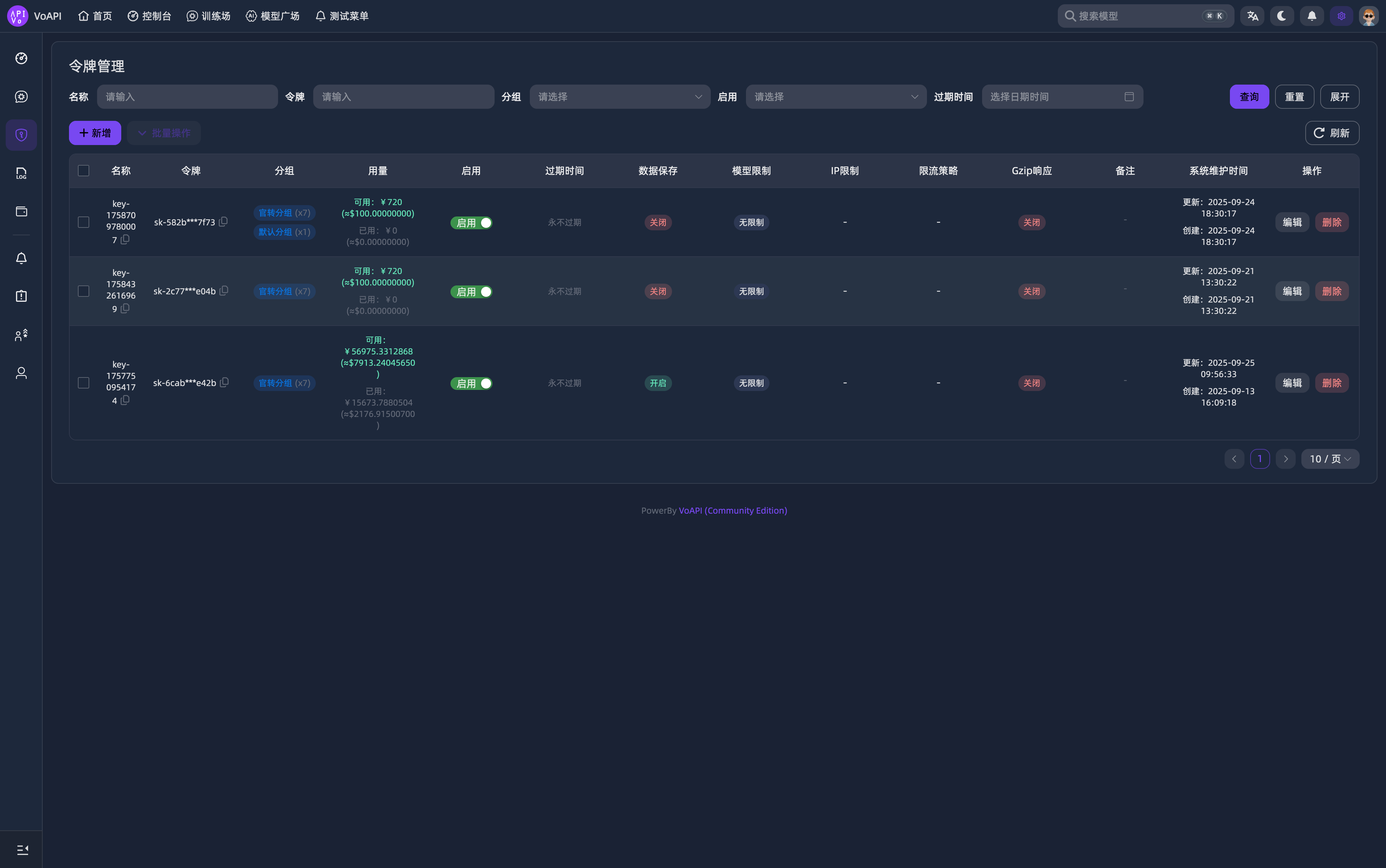Switch to dark mode moon icon
Image resolution: width=1386 pixels, height=868 pixels.
(x=1281, y=16)
